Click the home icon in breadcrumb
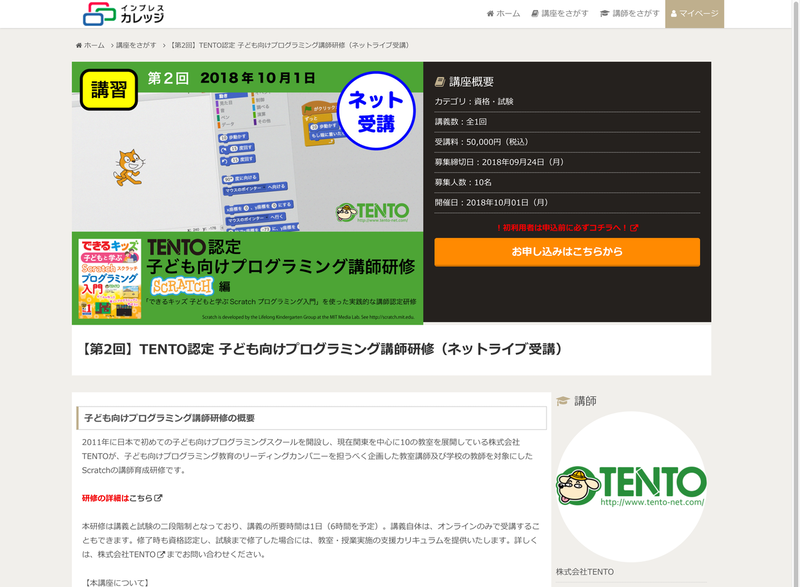 (x=79, y=45)
